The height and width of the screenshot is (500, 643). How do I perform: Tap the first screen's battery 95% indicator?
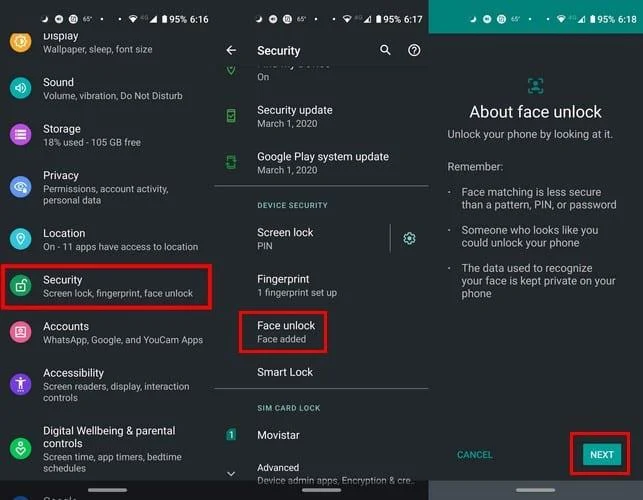[x=174, y=19]
